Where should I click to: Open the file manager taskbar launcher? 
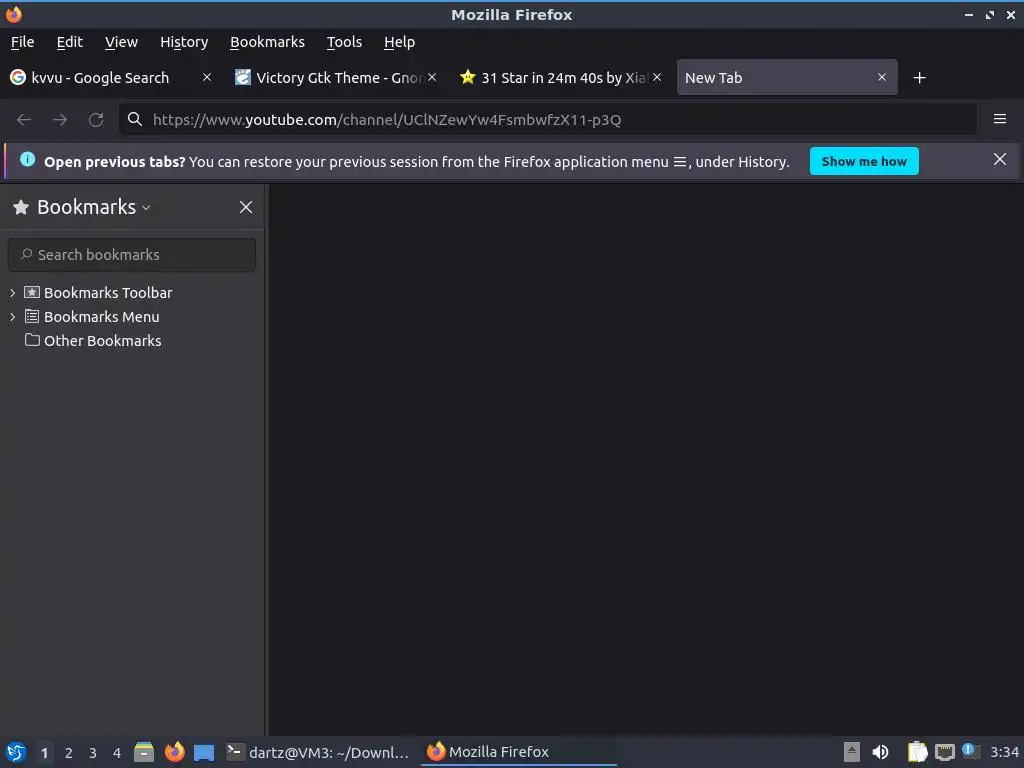pyautogui.click(x=144, y=752)
